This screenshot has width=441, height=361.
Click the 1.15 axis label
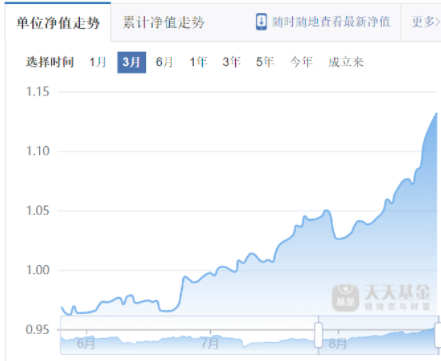coord(38,91)
